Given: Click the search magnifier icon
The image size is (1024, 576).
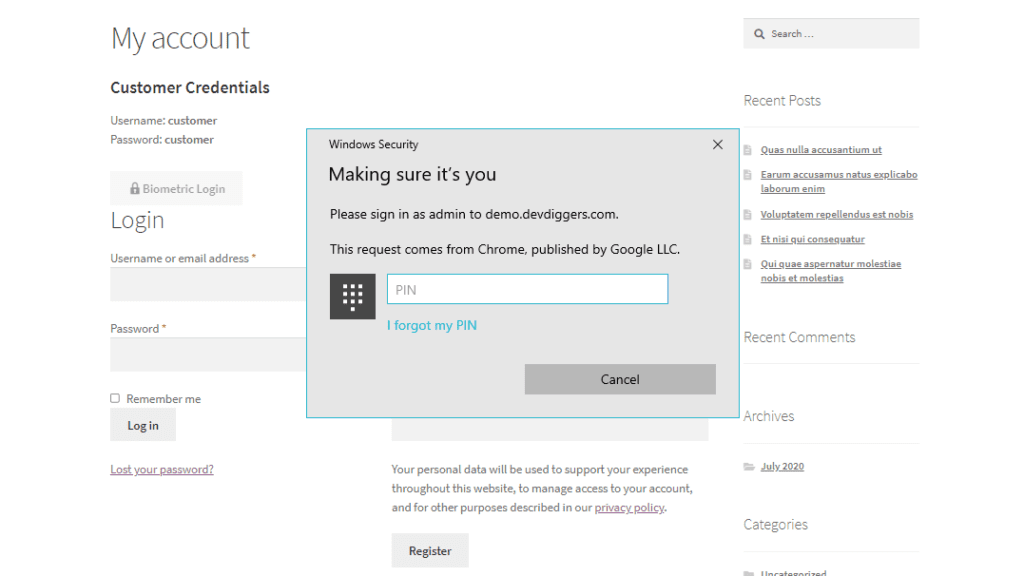Looking at the screenshot, I should [759, 34].
